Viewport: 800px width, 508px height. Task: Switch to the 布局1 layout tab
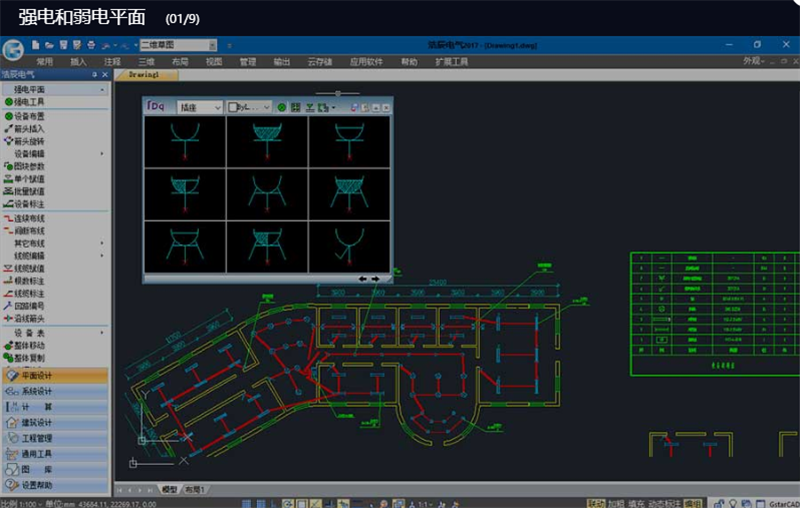(x=195, y=490)
